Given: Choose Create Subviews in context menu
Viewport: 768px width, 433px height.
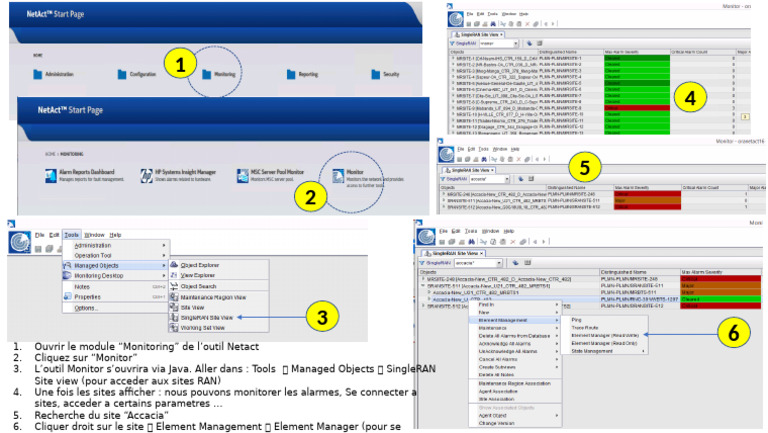Looking at the screenshot, I should pos(515,367).
